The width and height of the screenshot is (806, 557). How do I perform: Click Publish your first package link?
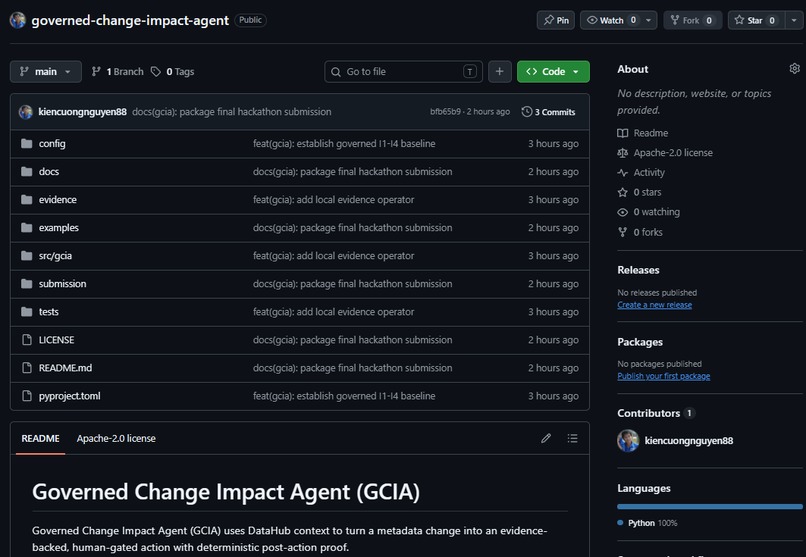(664, 376)
